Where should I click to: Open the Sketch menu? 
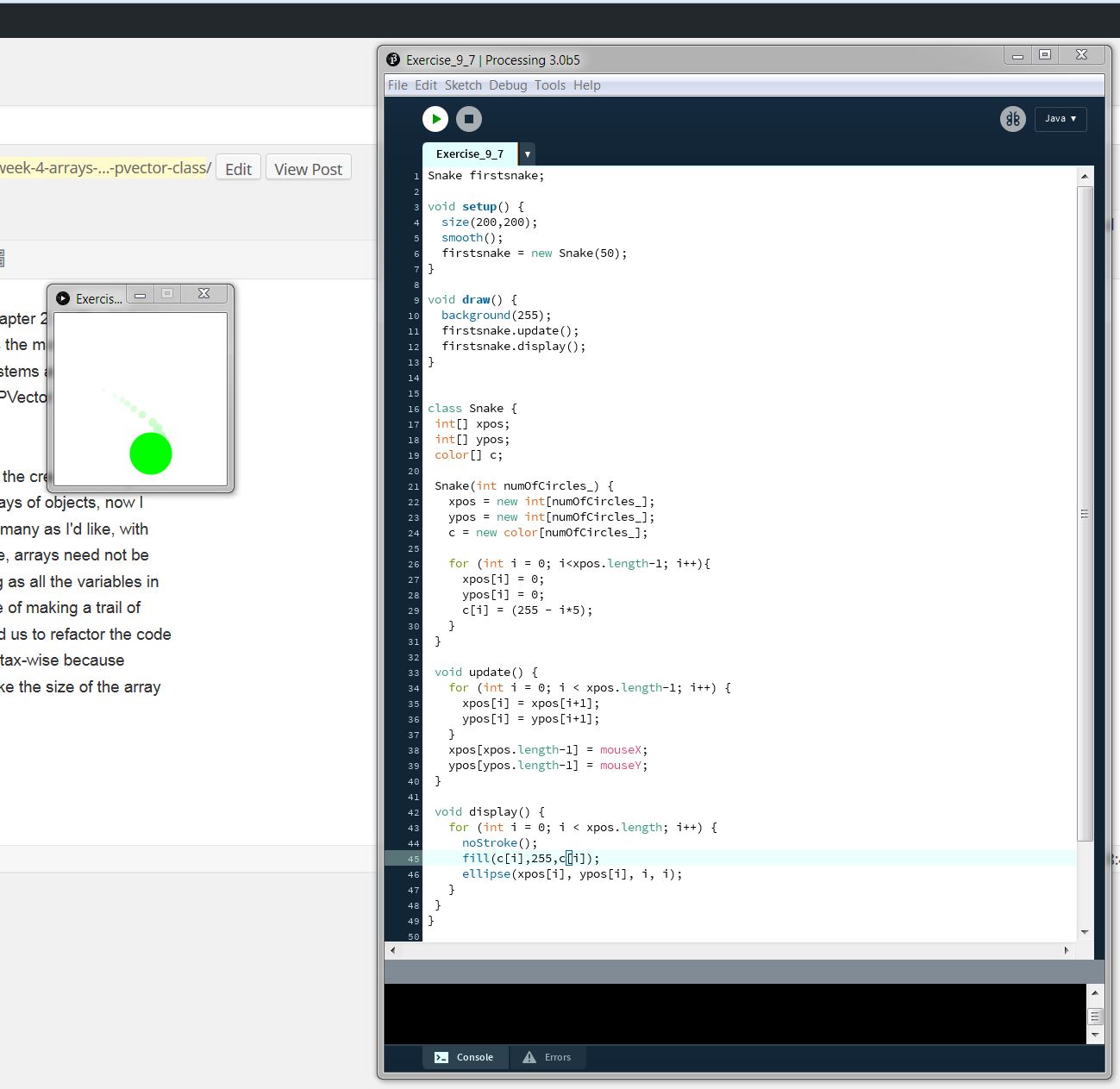click(x=463, y=85)
